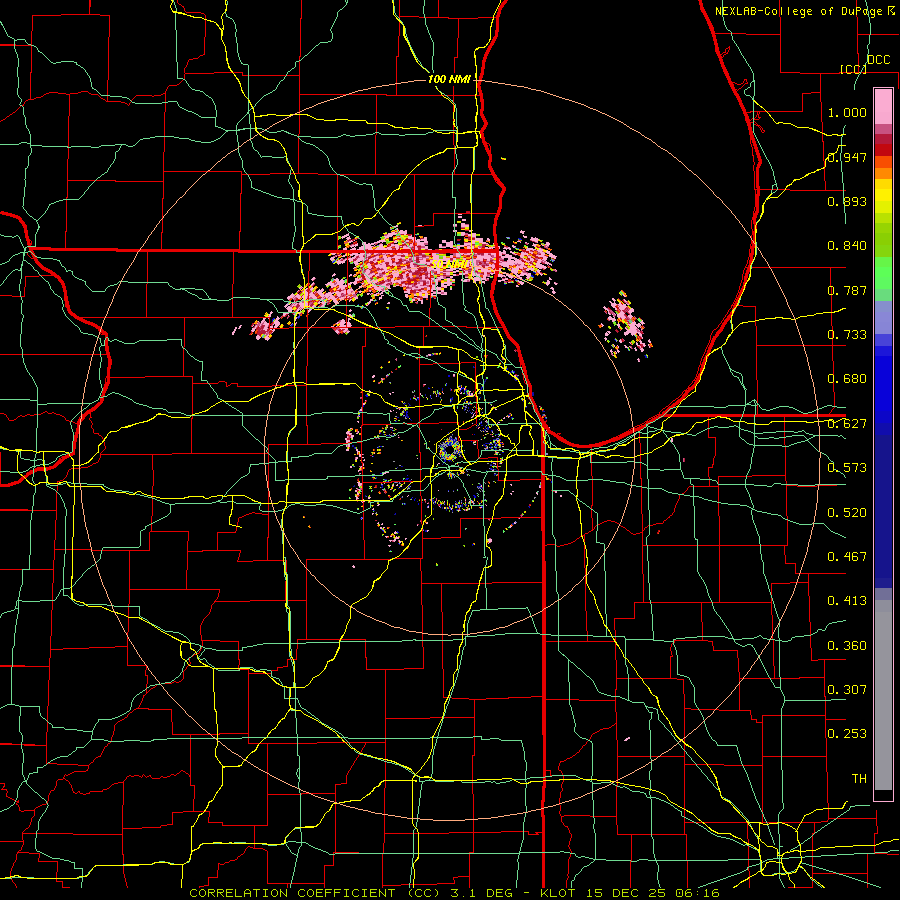Select the 0.680 scale value

847,379
